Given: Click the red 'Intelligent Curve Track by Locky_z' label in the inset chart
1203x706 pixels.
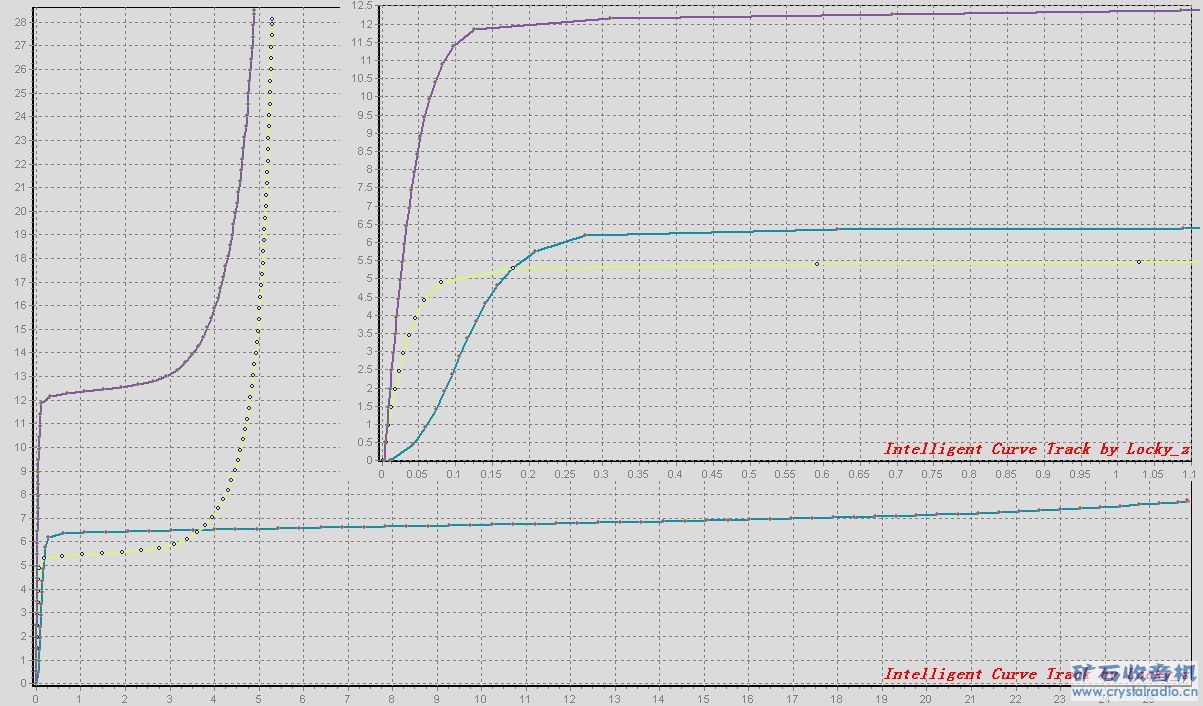Looking at the screenshot, I should [x=1037, y=449].
